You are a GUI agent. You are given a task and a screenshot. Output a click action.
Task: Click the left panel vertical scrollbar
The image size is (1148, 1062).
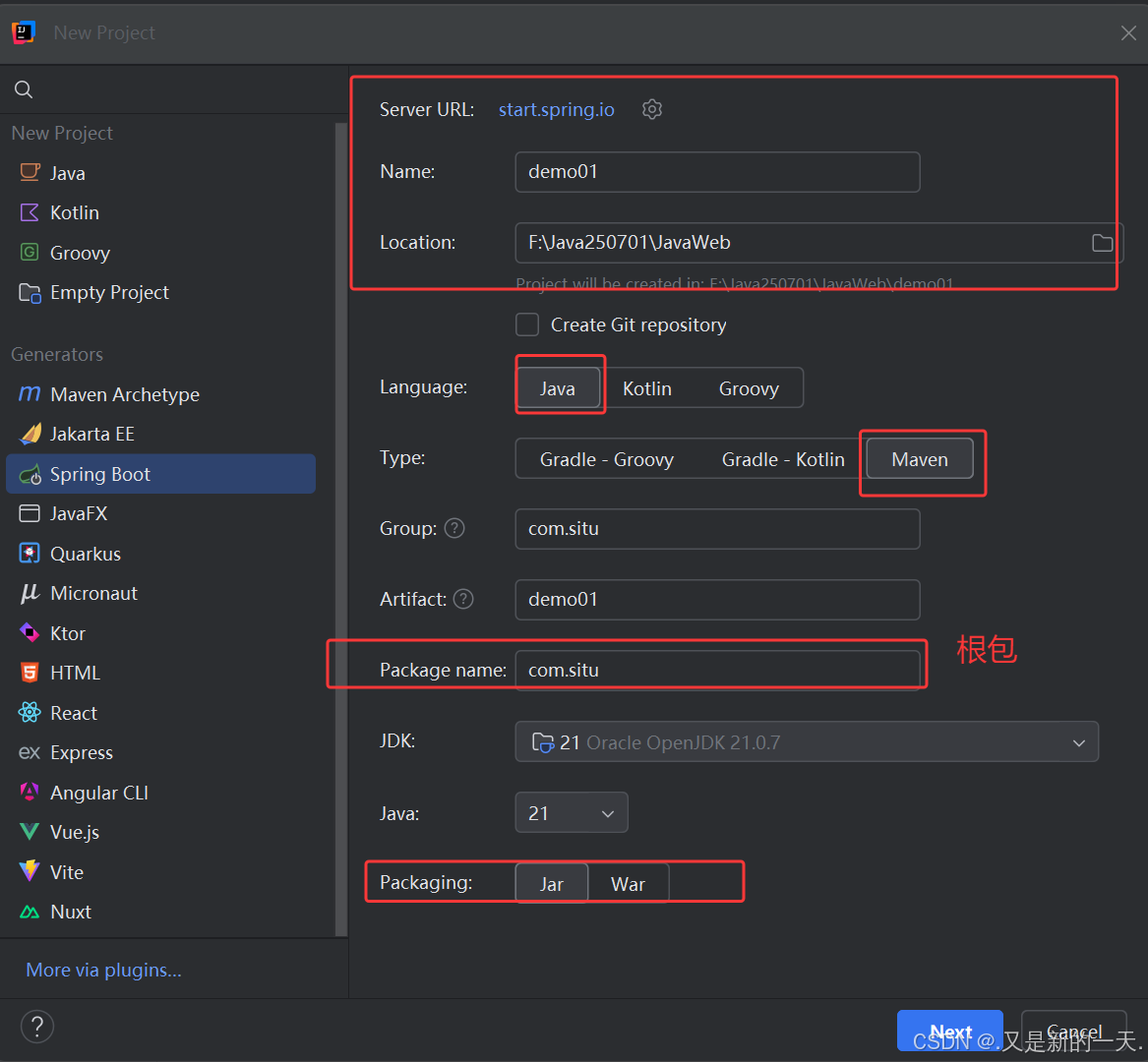341,528
